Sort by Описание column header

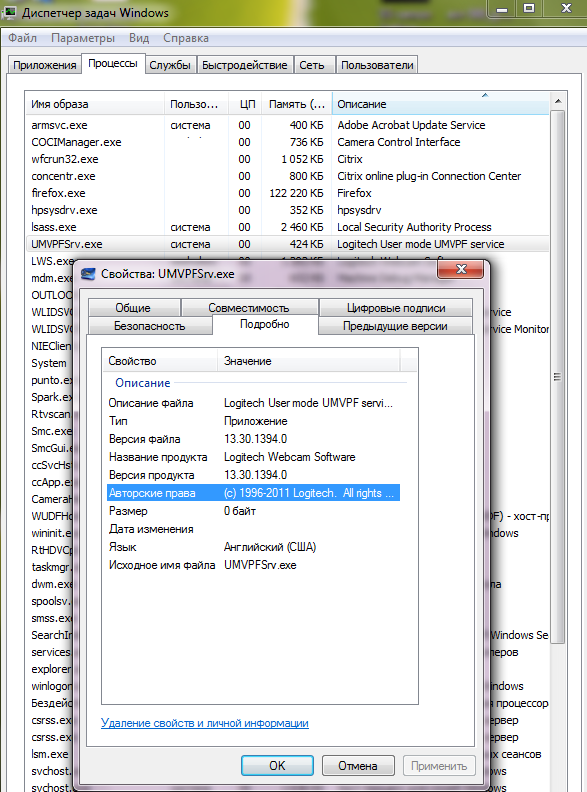coord(440,104)
